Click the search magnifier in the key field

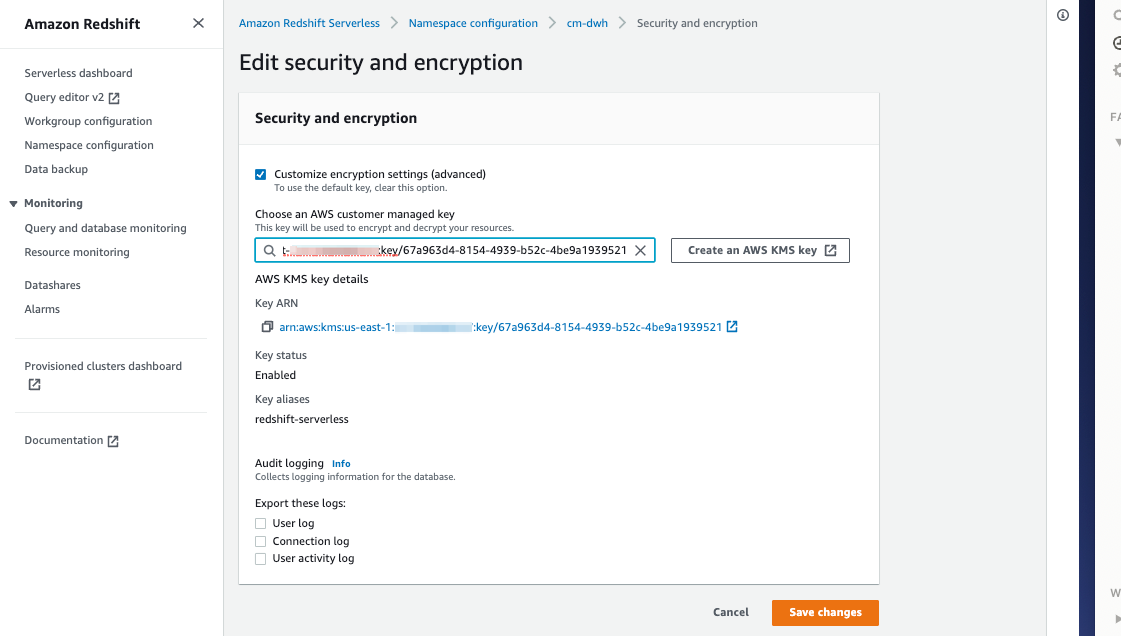[271, 250]
